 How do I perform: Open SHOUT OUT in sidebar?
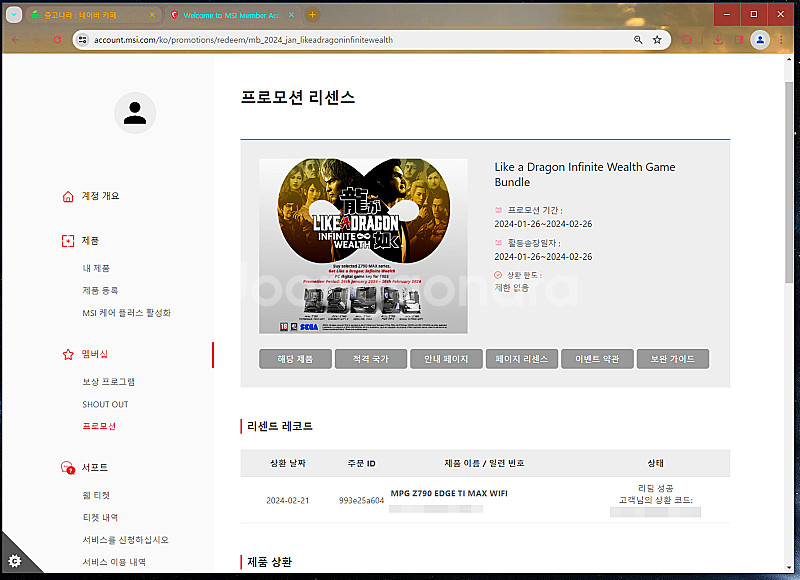point(106,404)
